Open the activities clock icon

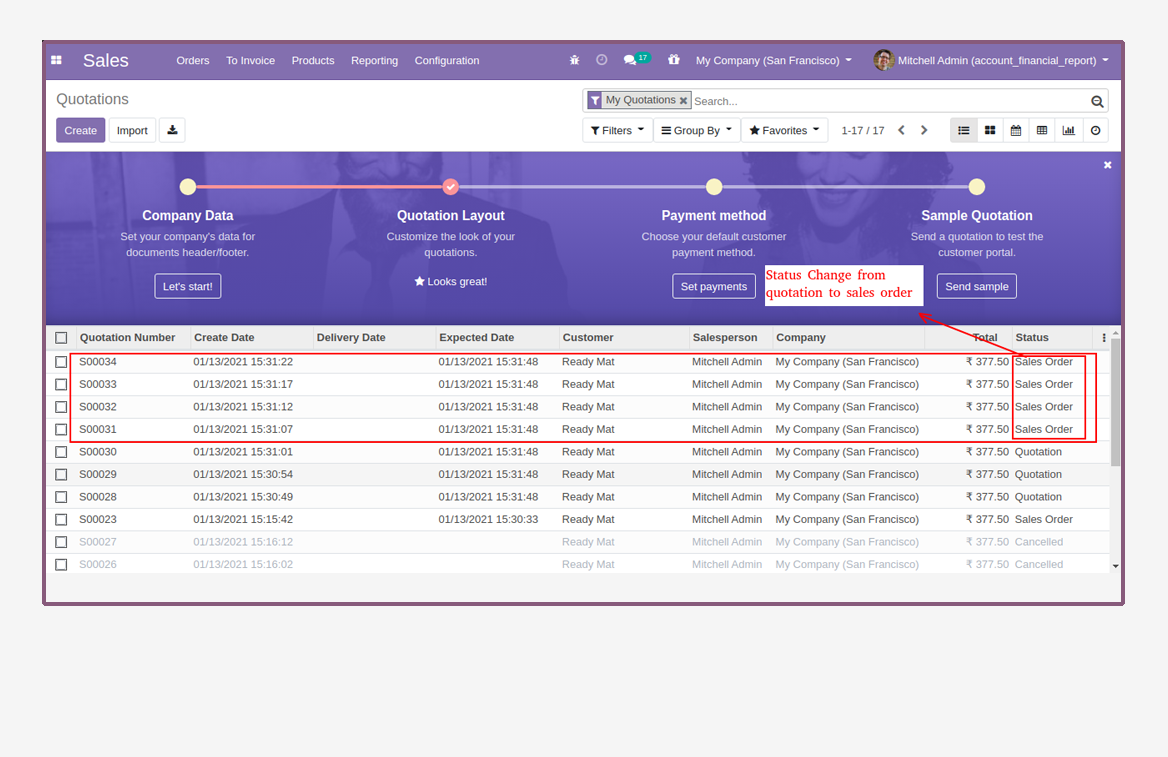(602, 60)
